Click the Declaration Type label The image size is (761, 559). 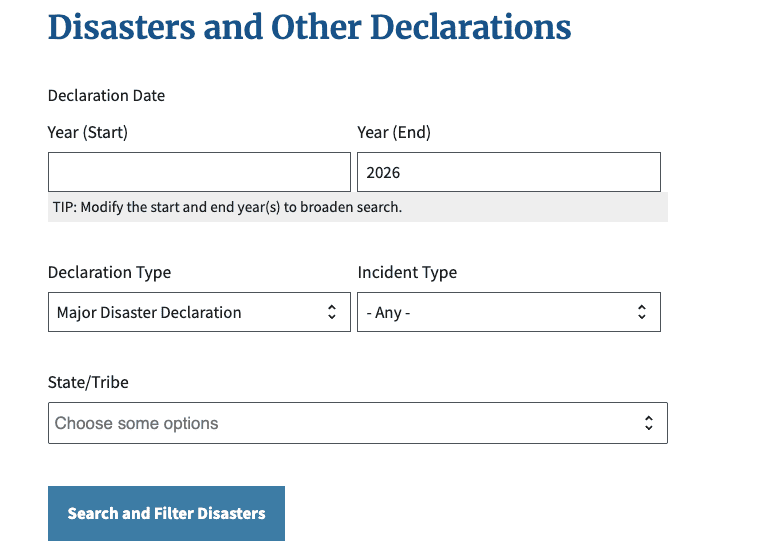click(109, 272)
